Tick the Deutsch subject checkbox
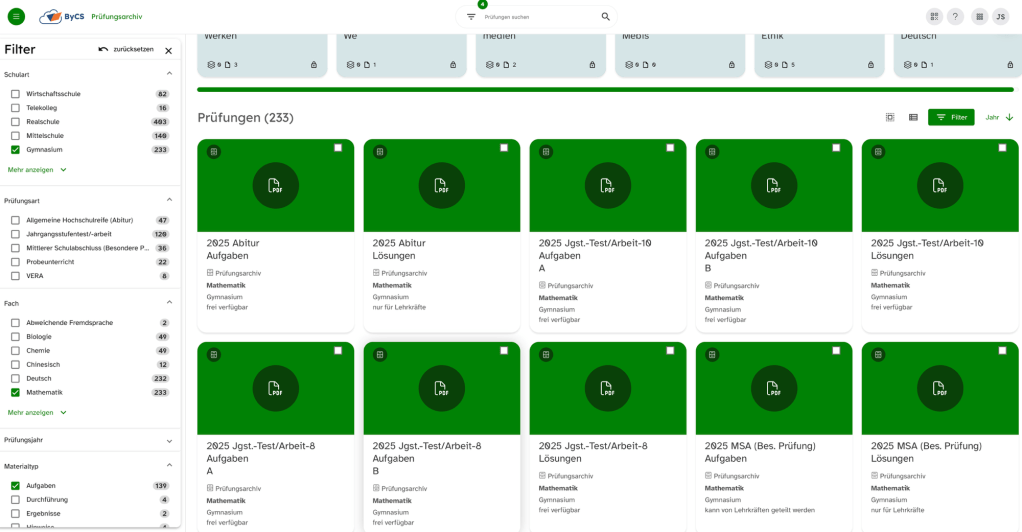This screenshot has width=1022, height=532. coord(15,378)
